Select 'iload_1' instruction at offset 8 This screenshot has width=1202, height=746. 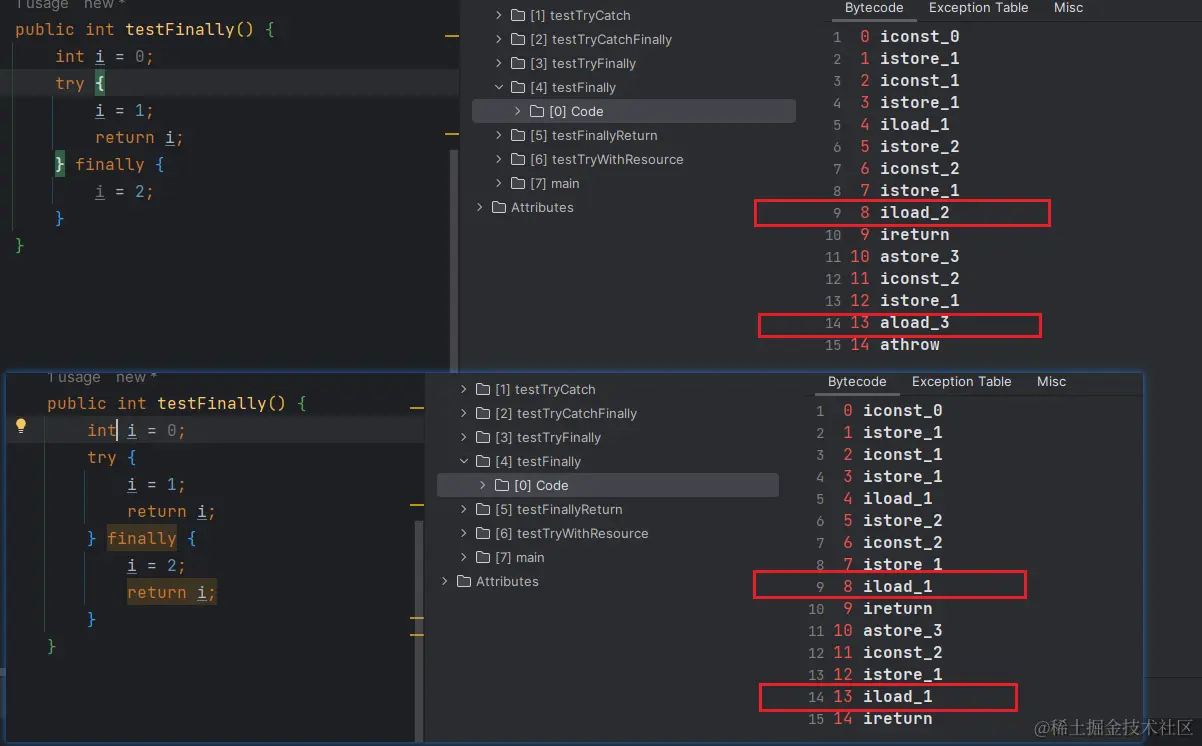tap(898, 587)
